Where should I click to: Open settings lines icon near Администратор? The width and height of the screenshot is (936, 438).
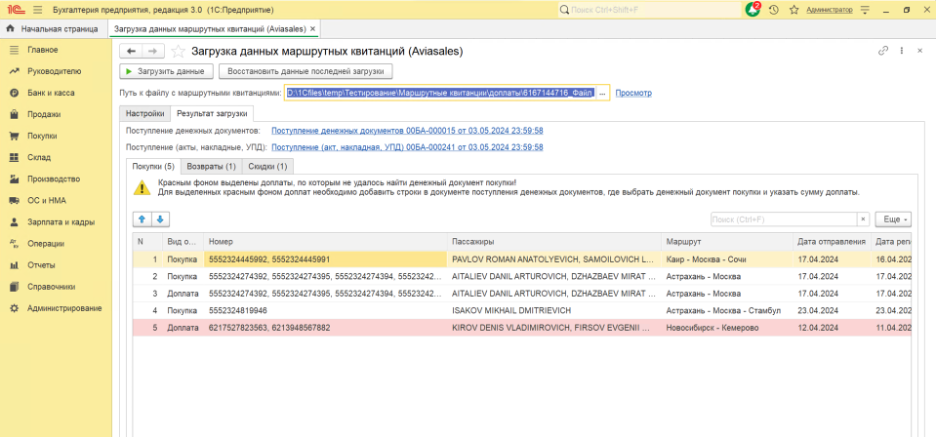coord(866,10)
